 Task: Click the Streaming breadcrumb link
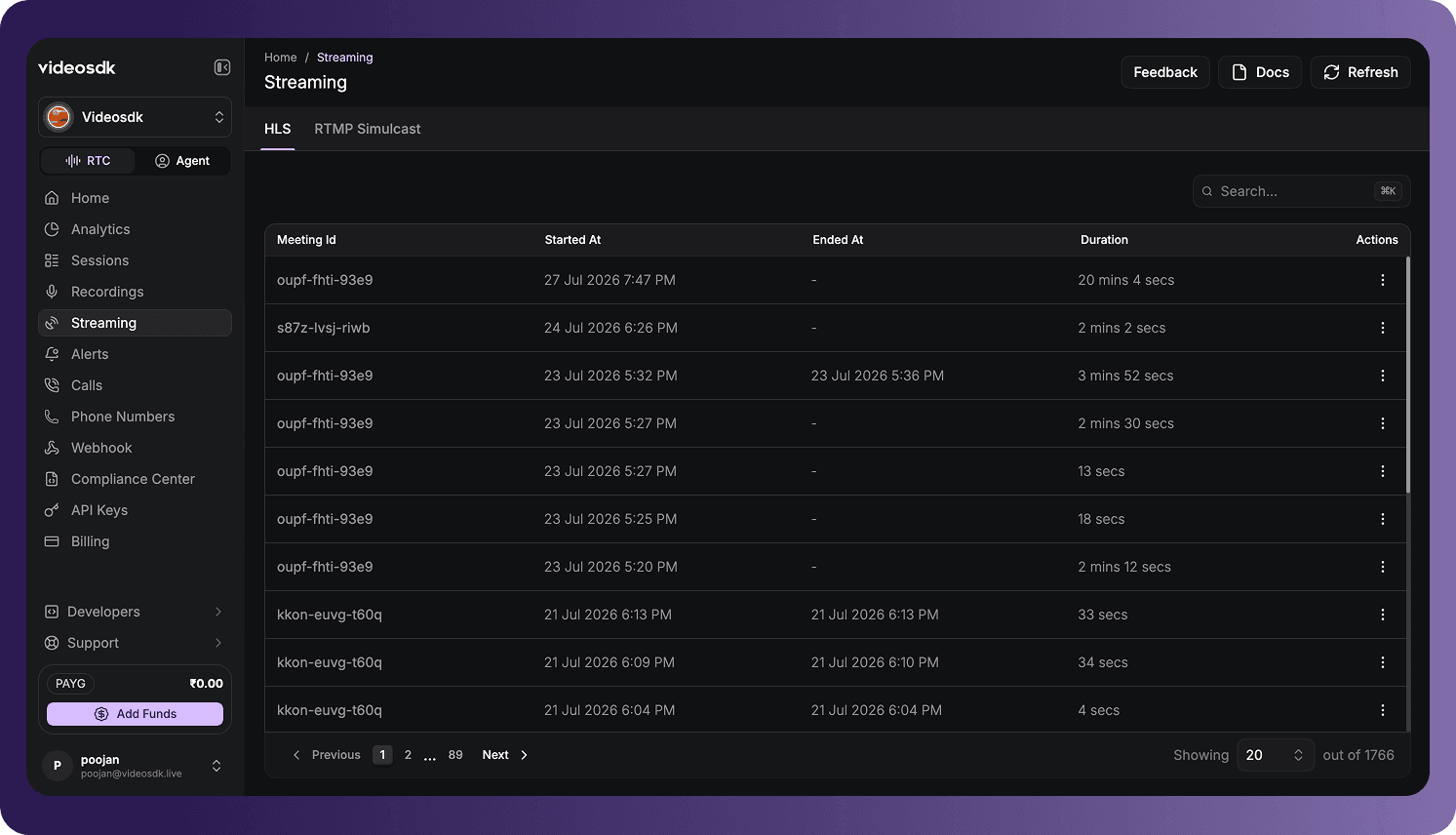(344, 58)
